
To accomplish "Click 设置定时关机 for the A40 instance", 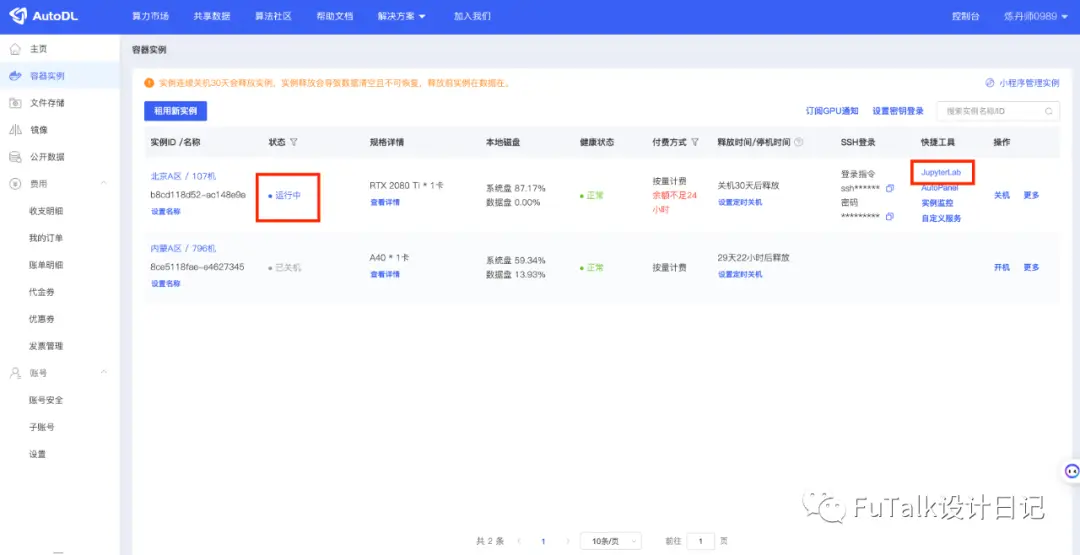I will point(740,274).
